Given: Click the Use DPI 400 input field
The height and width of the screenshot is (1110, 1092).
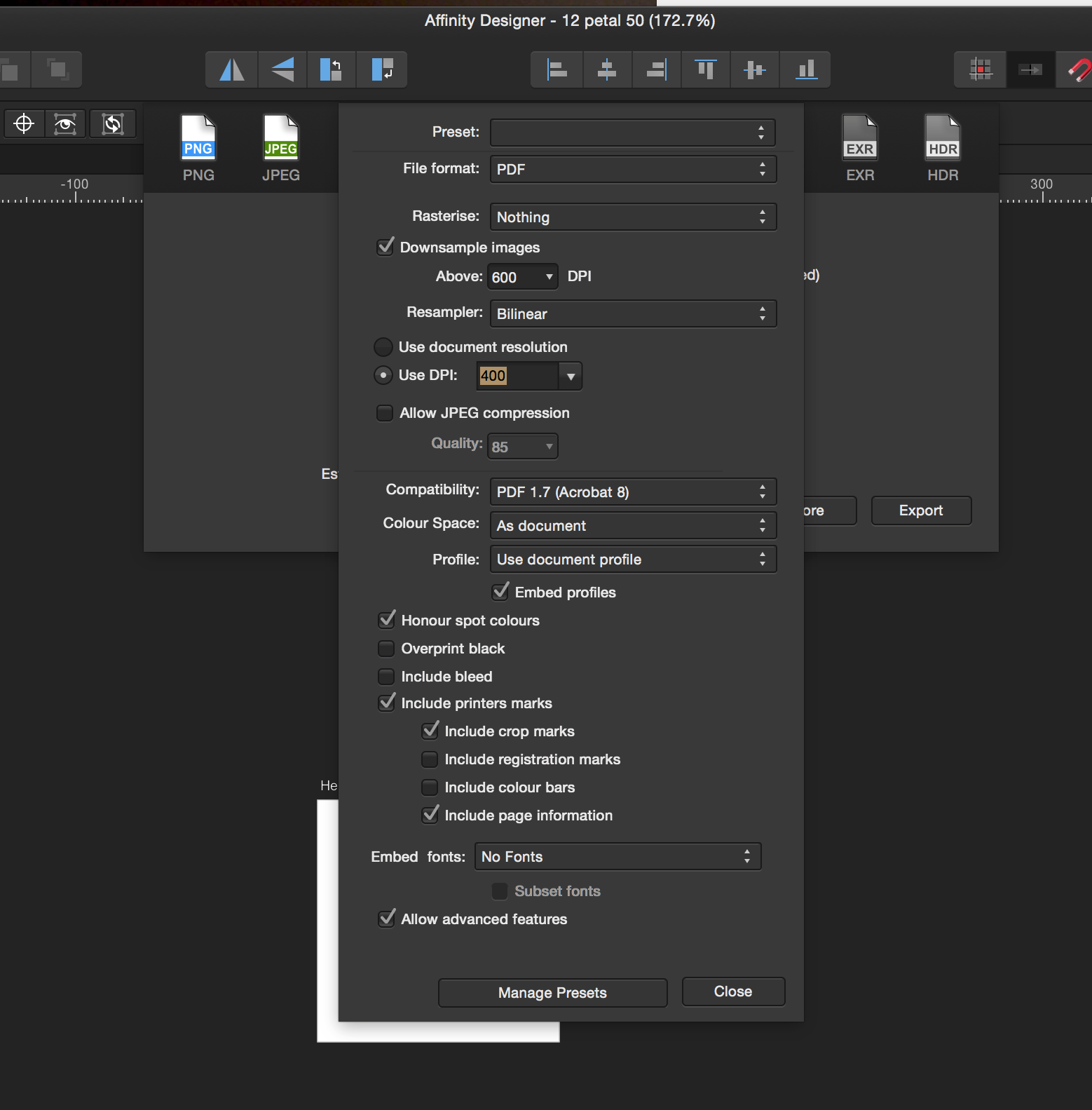Looking at the screenshot, I should click(x=518, y=377).
